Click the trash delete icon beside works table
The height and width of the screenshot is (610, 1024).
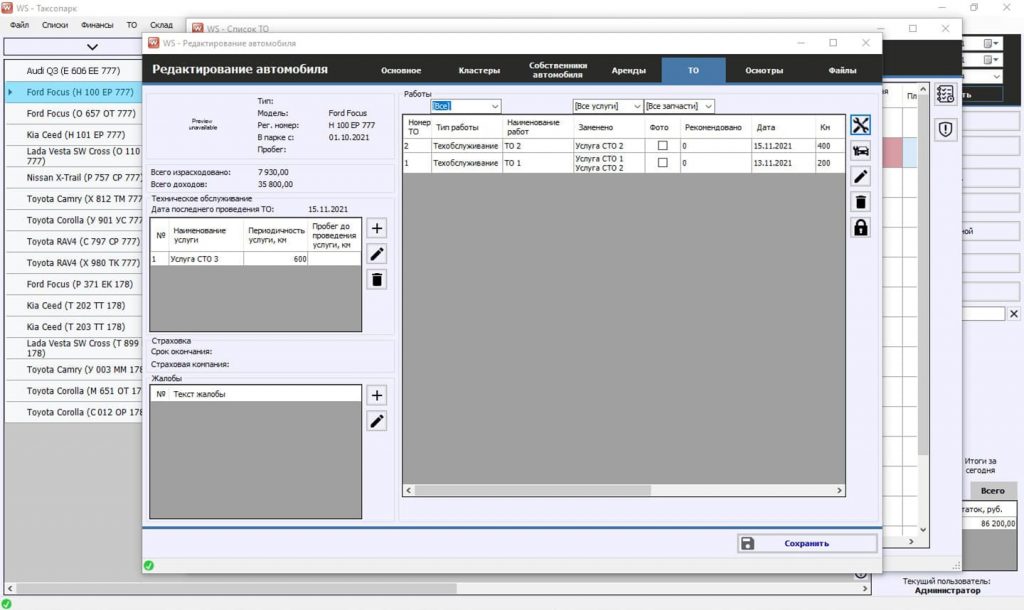coord(861,202)
